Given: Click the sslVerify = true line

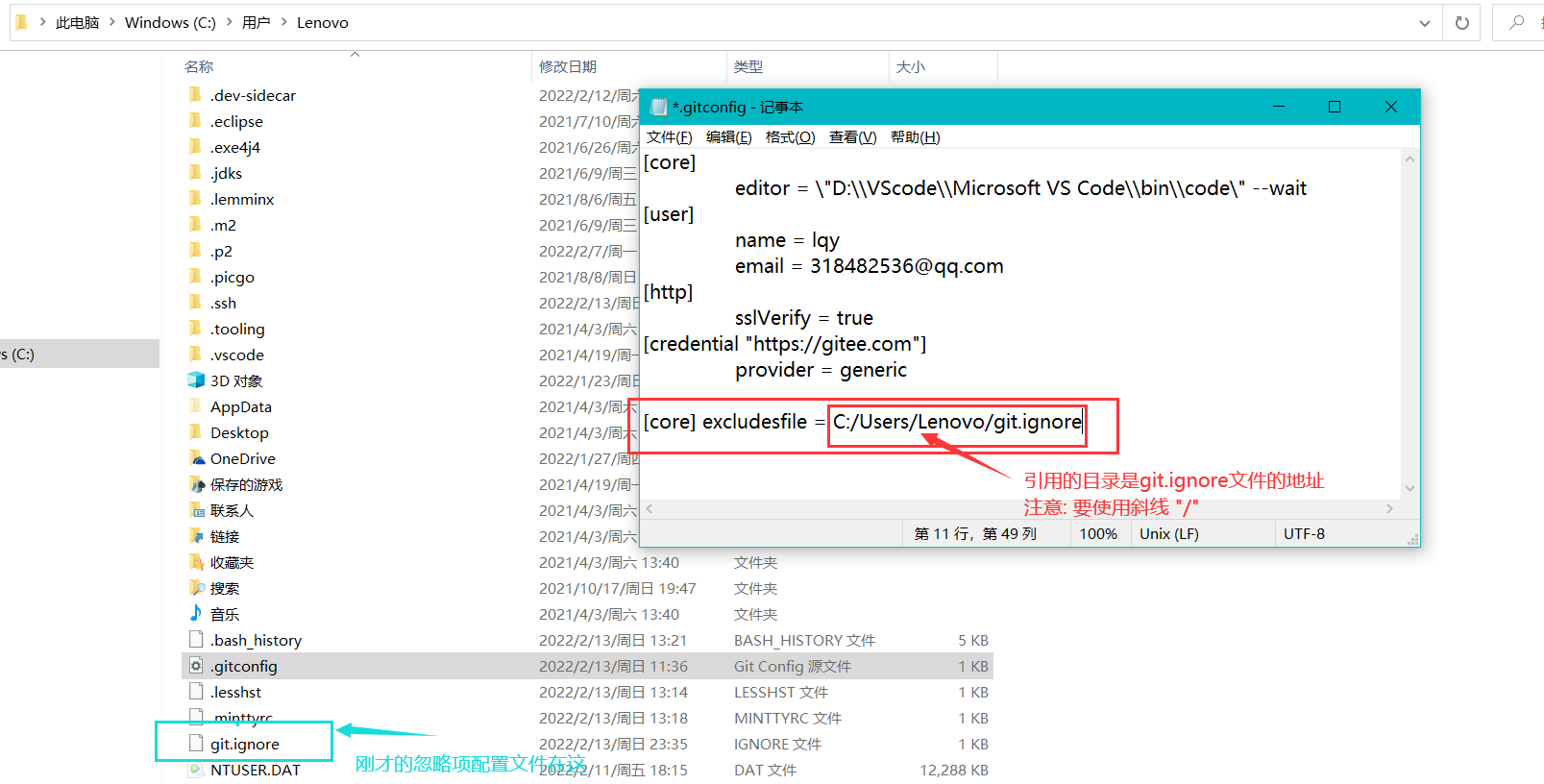Looking at the screenshot, I should pos(804,318).
